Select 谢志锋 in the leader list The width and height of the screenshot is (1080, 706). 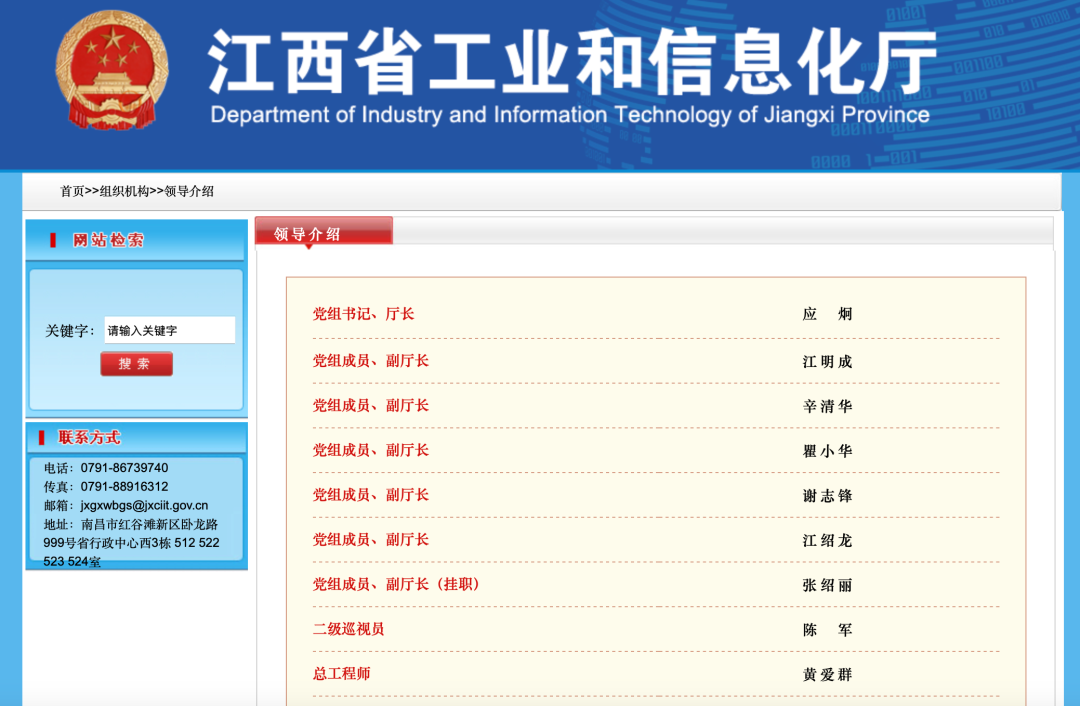coord(827,496)
